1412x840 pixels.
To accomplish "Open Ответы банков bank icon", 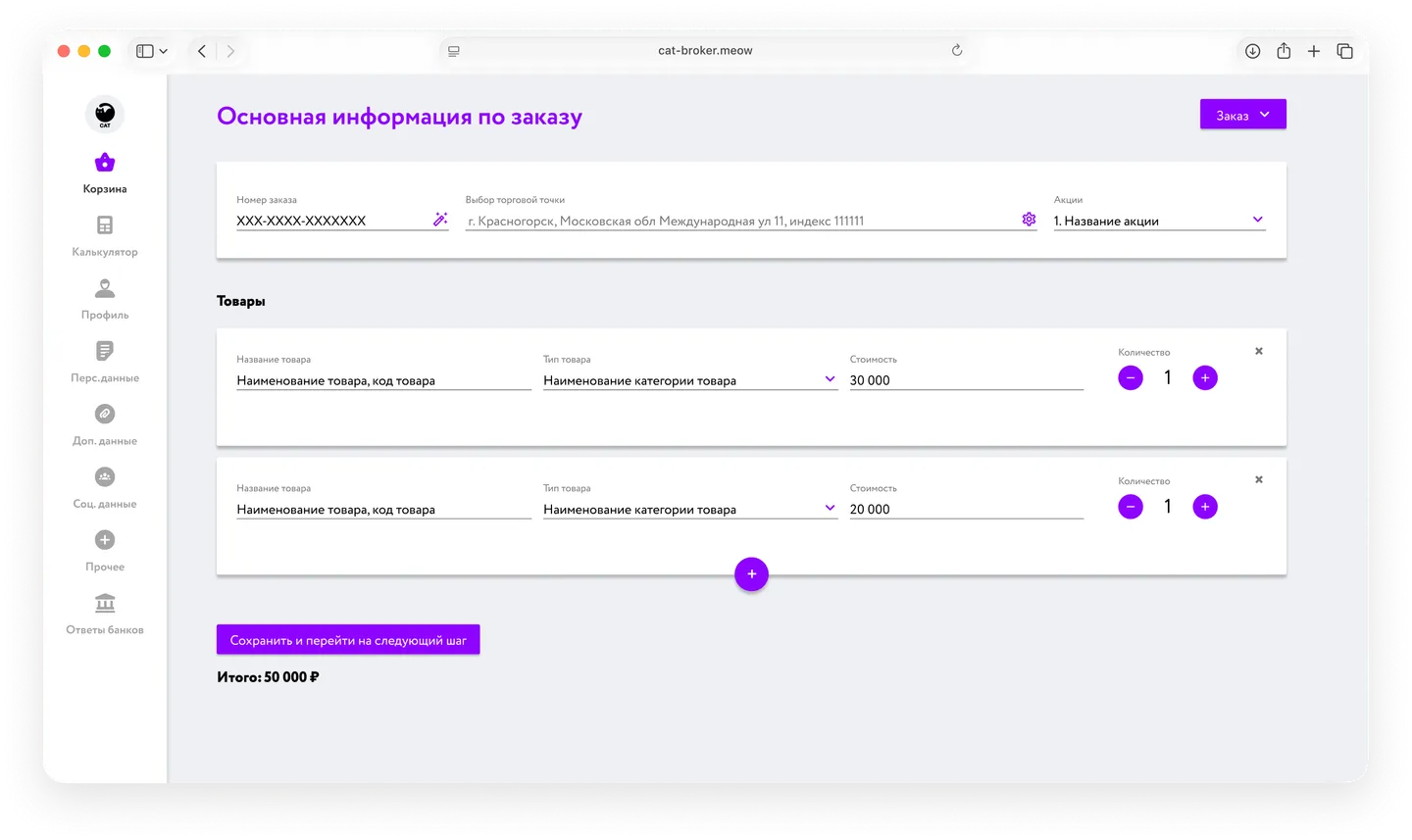I will 105,603.
